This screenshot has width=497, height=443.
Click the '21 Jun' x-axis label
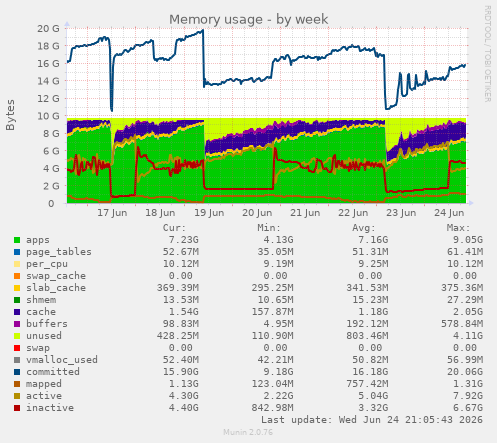tap(305, 213)
